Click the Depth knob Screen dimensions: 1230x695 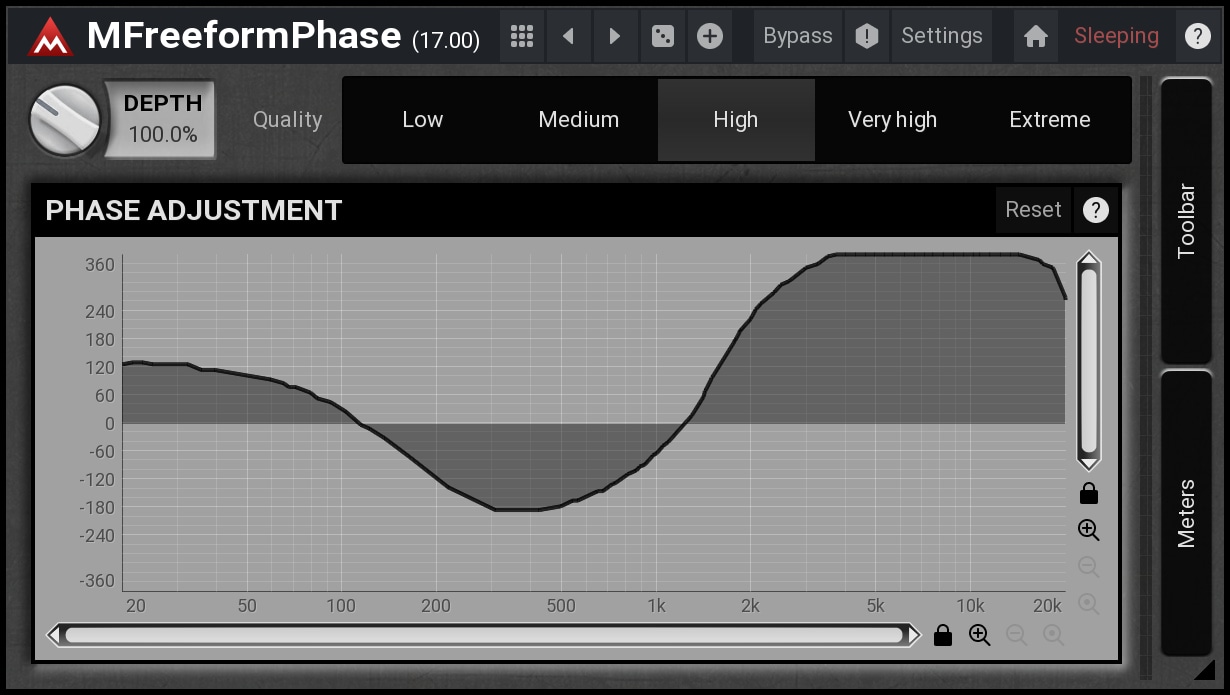coord(65,120)
